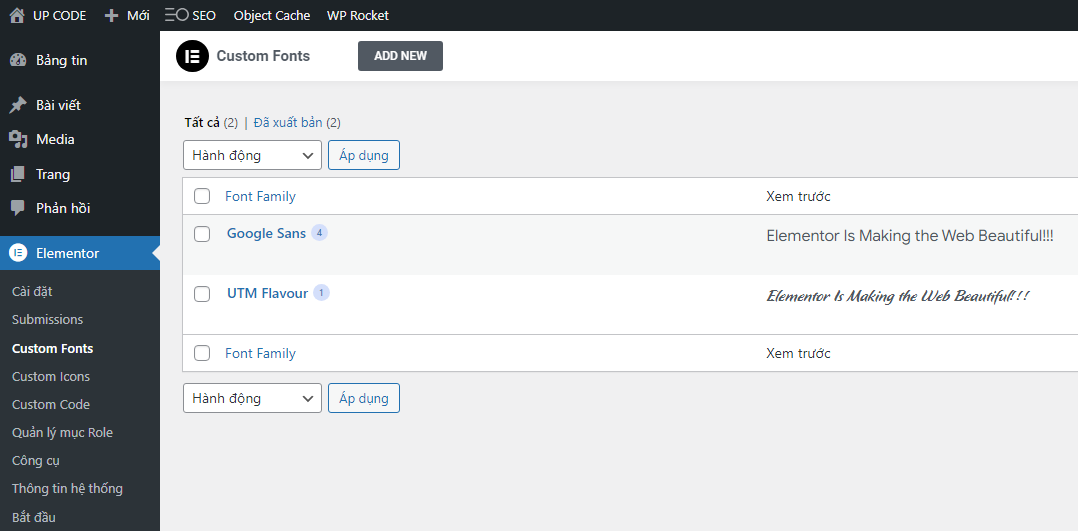The width and height of the screenshot is (1078, 531).
Task: Click the home icon beside UP CODE
Action: click(x=17, y=15)
